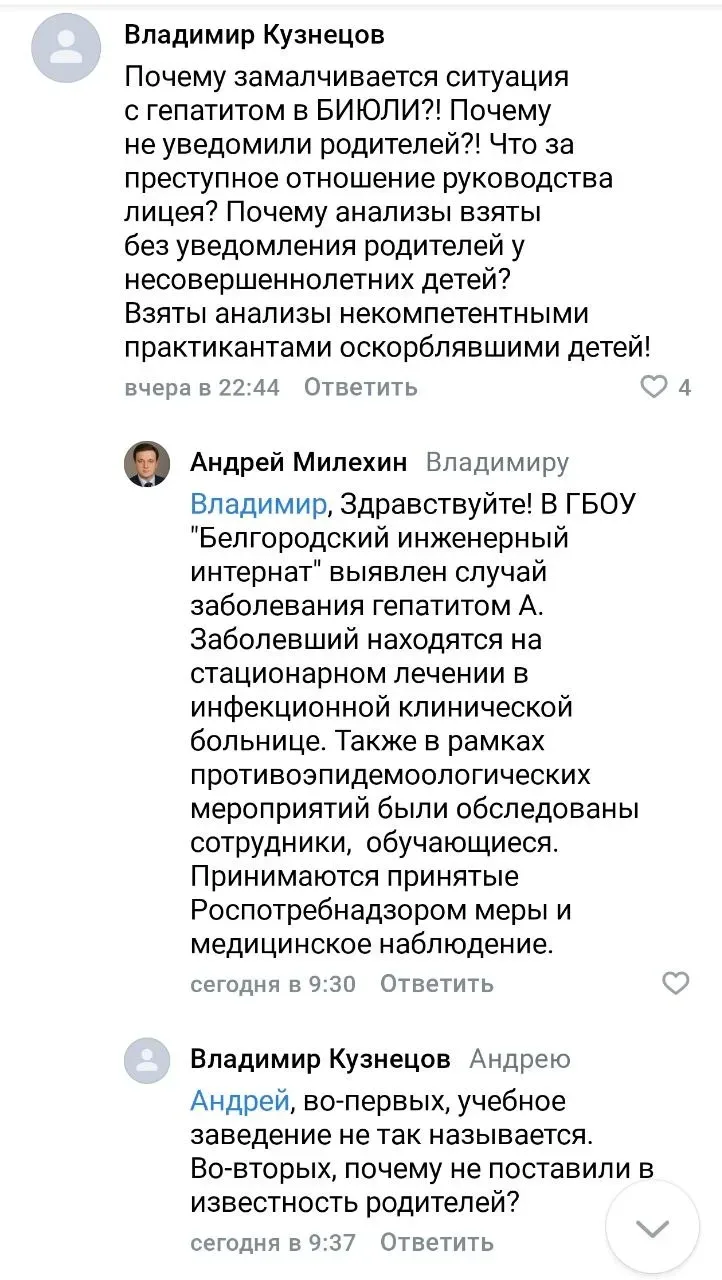Open the "сегодня в 9:37" timestamp

(x=273, y=1243)
